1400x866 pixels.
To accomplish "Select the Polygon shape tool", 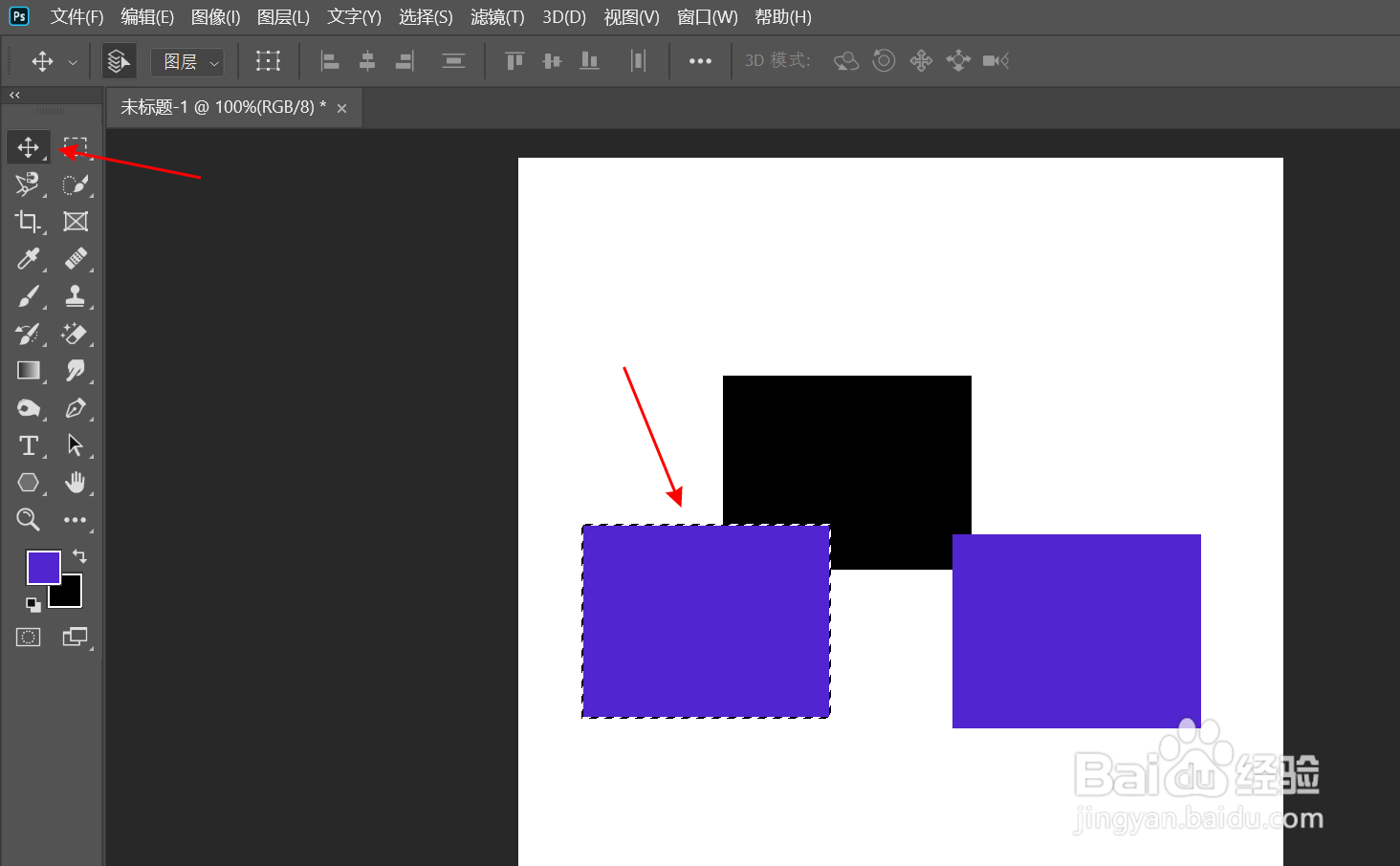I will tap(29, 483).
